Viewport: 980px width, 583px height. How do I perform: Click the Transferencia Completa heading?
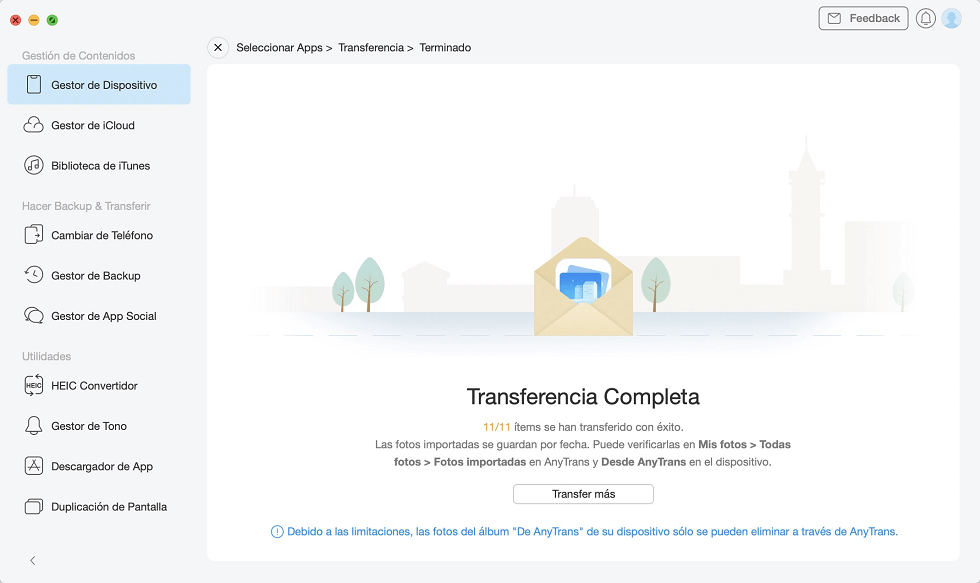583,397
